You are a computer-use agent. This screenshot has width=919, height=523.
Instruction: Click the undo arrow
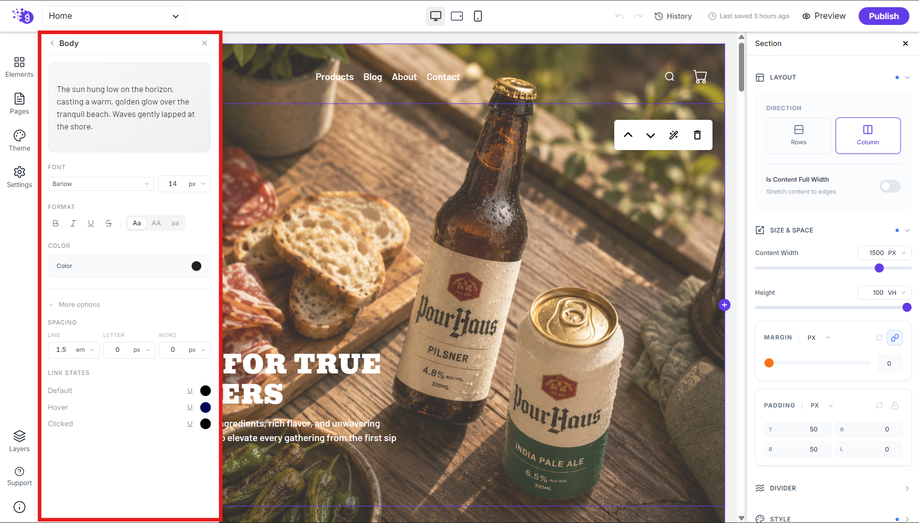pos(619,16)
